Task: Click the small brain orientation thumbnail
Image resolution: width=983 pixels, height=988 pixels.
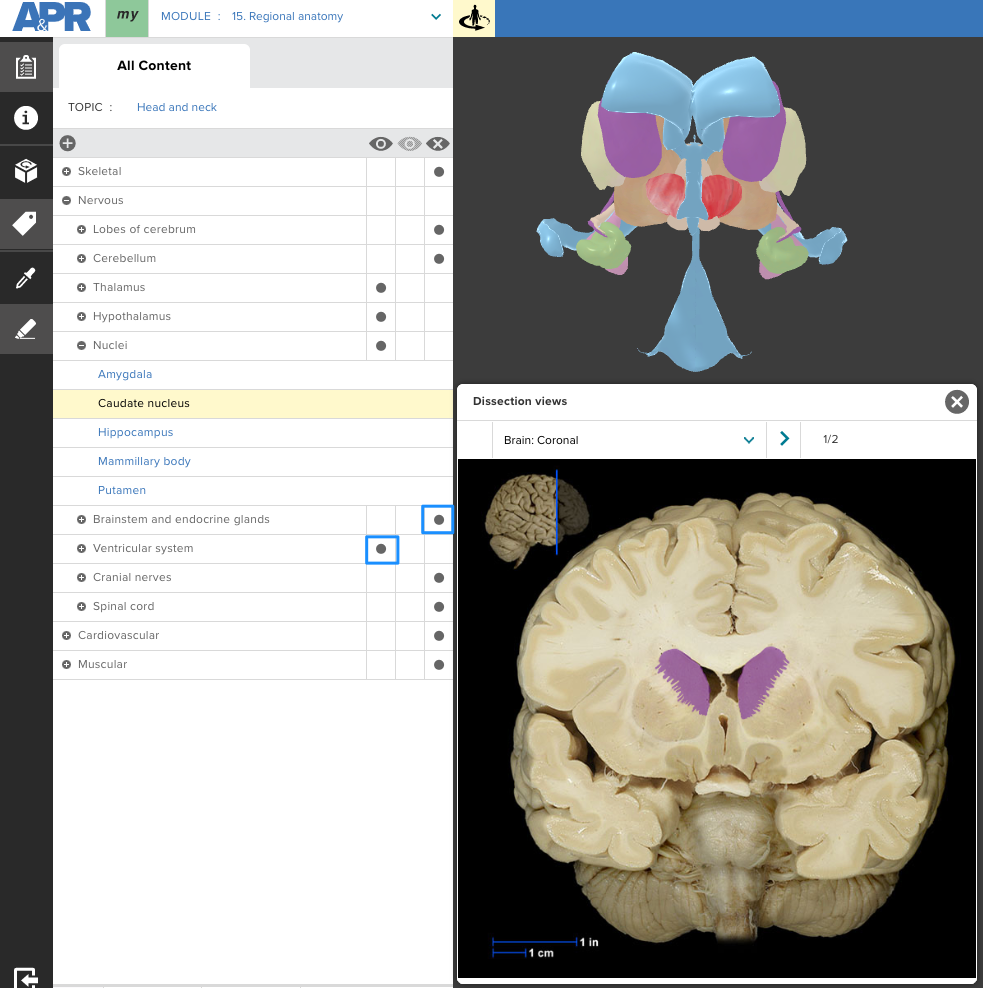Action: coord(536,518)
